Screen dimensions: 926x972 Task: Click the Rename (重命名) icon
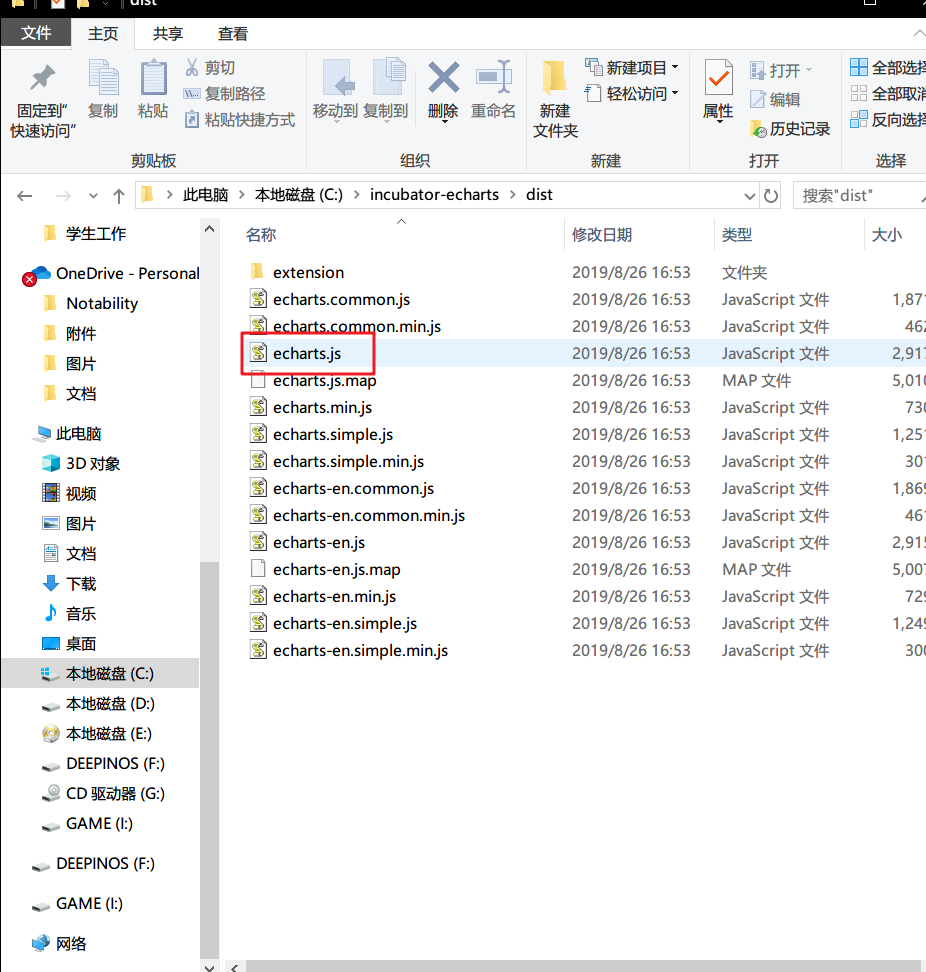point(493,77)
